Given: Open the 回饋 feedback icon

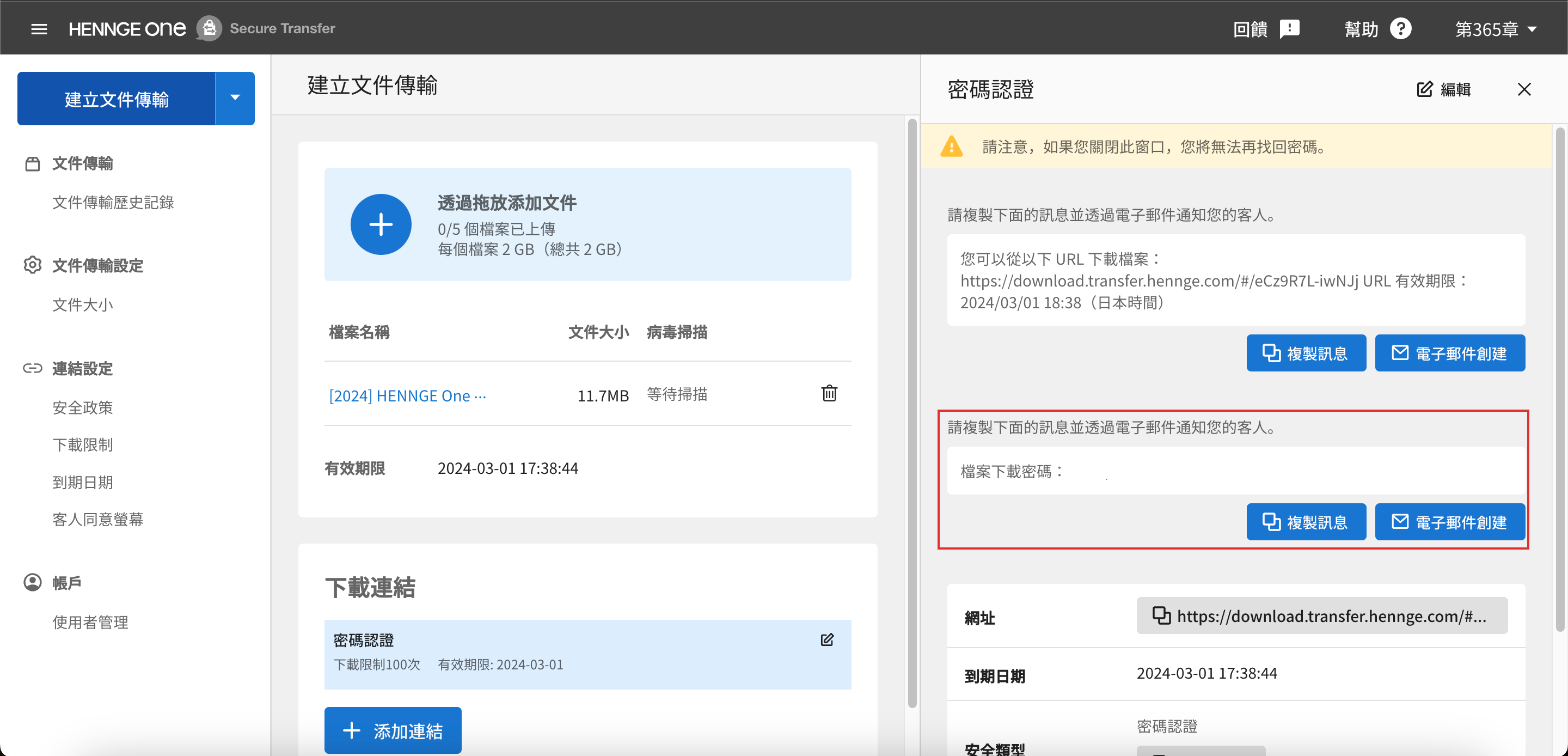Looking at the screenshot, I should [x=1289, y=29].
